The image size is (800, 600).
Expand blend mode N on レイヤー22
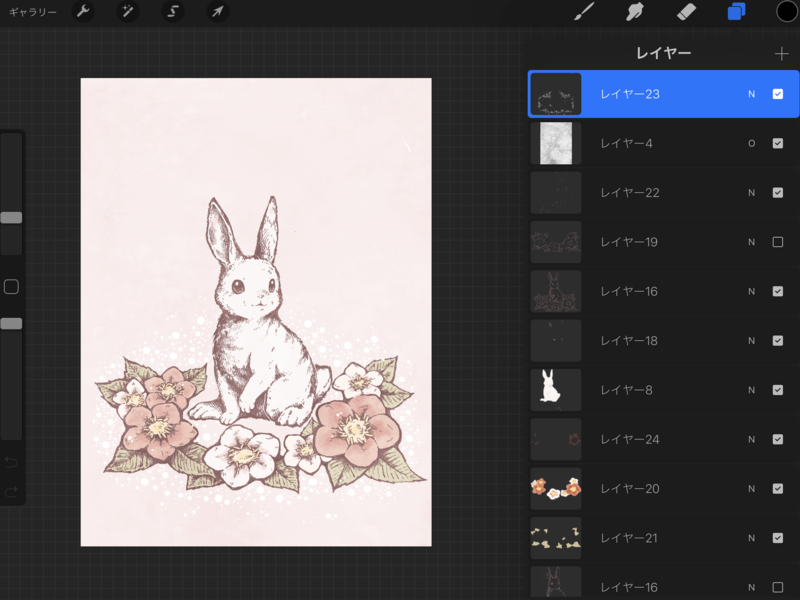pos(751,193)
